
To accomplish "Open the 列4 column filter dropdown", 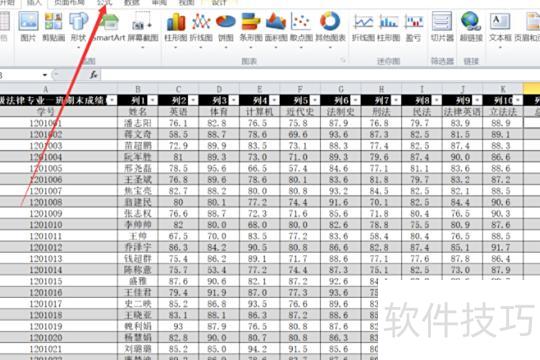I will tap(274, 100).
